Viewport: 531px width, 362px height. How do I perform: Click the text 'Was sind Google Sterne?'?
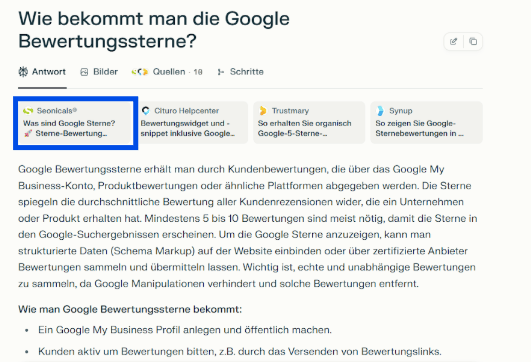tap(69, 123)
